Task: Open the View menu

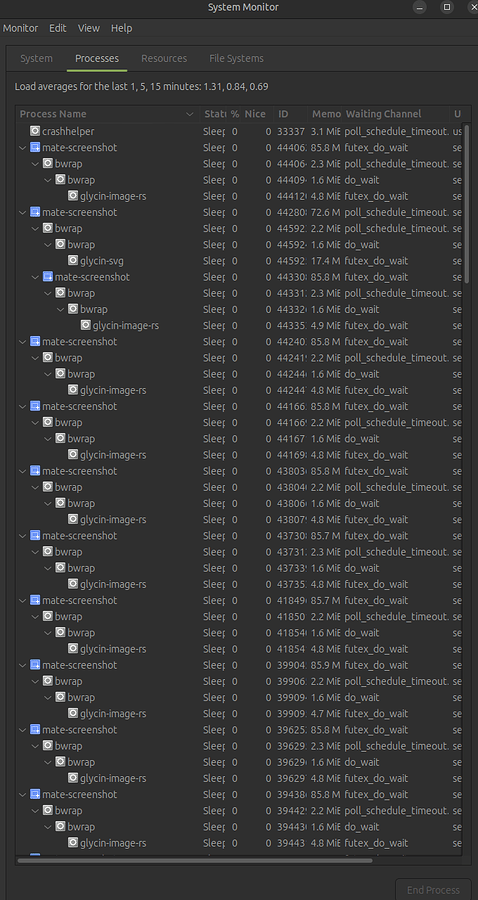Action: pos(89,28)
